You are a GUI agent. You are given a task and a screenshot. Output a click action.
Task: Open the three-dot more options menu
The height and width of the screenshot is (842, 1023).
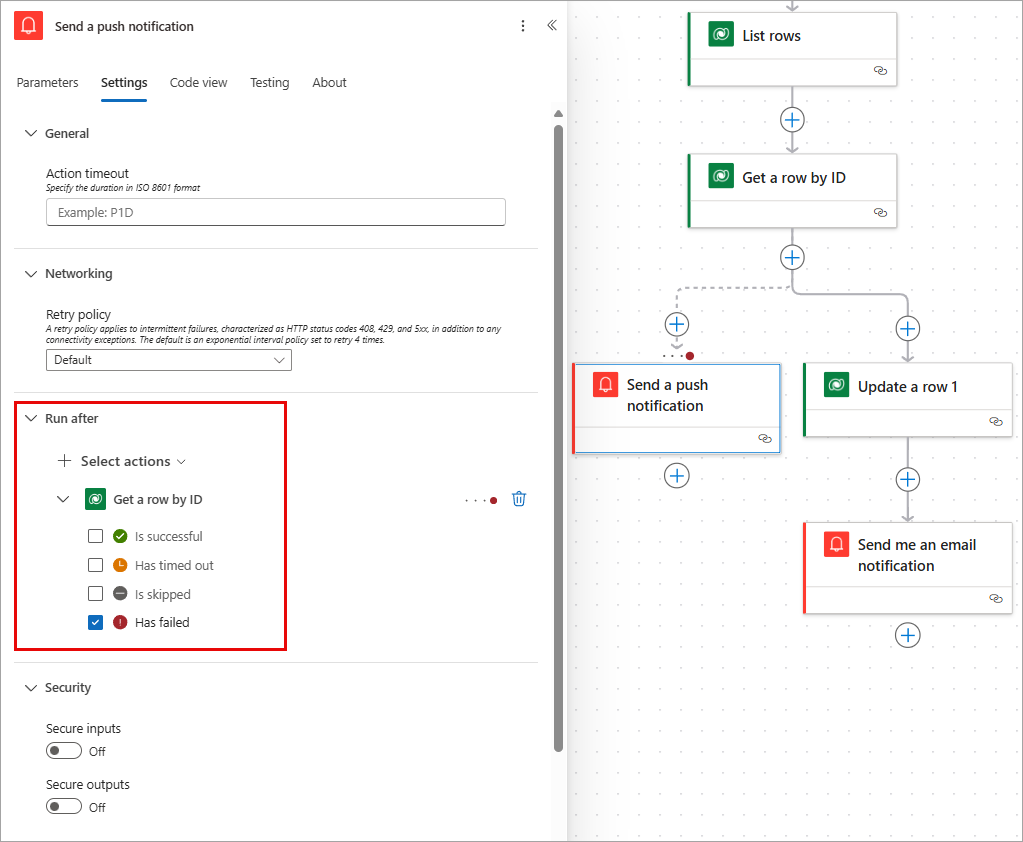coord(523,26)
